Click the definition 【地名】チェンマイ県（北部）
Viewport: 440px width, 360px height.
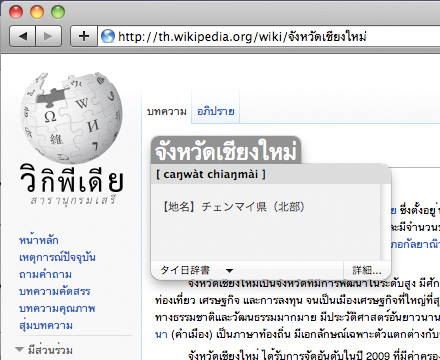click(x=233, y=207)
